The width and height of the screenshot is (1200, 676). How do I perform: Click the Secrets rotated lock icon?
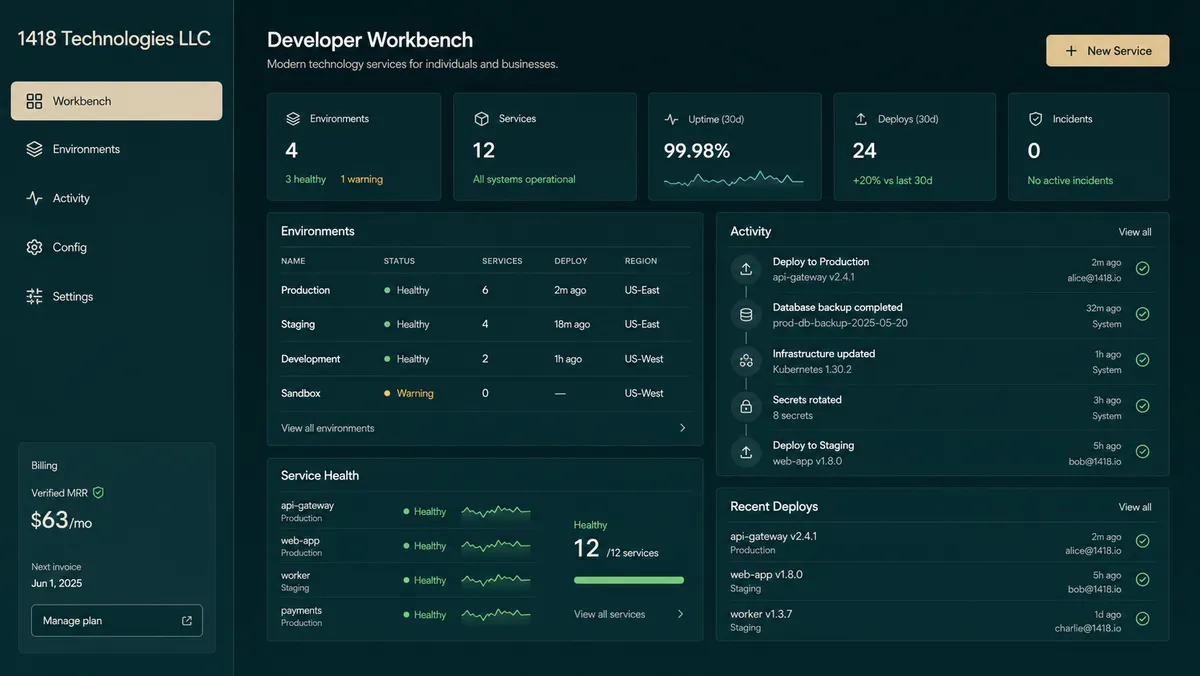(x=746, y=407)
